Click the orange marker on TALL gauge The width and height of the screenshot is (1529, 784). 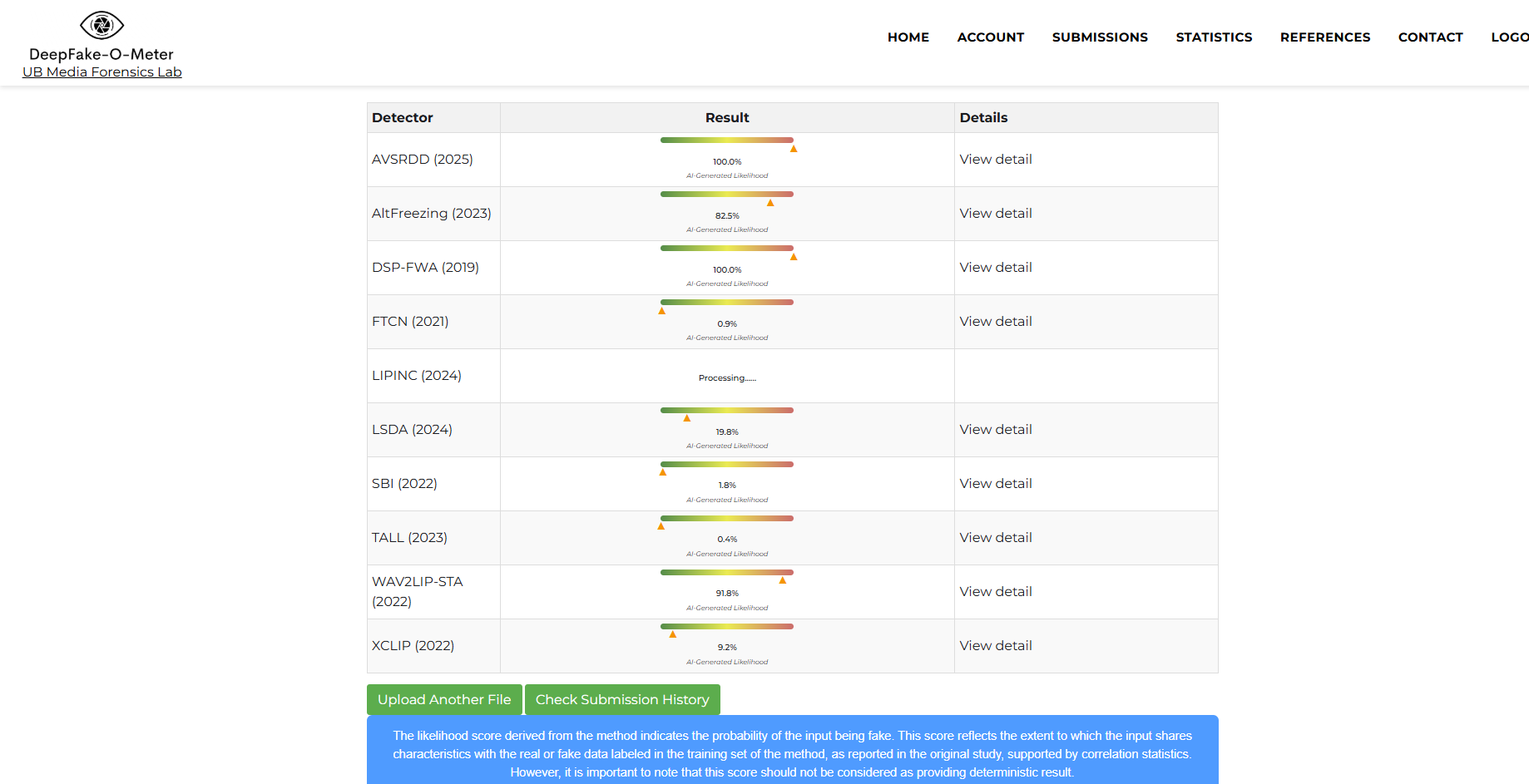pos(661,526)
